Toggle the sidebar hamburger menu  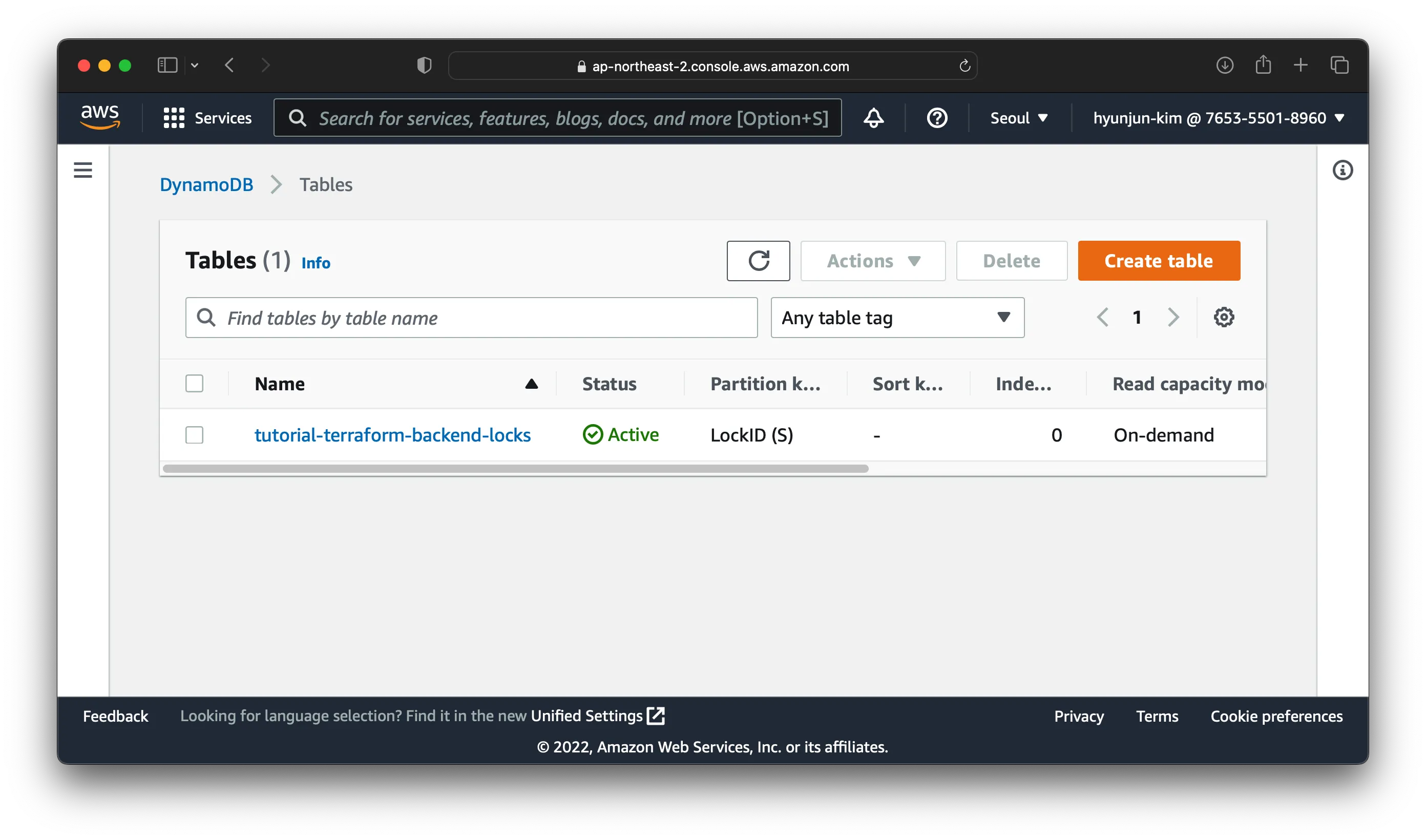pos(82,170)
